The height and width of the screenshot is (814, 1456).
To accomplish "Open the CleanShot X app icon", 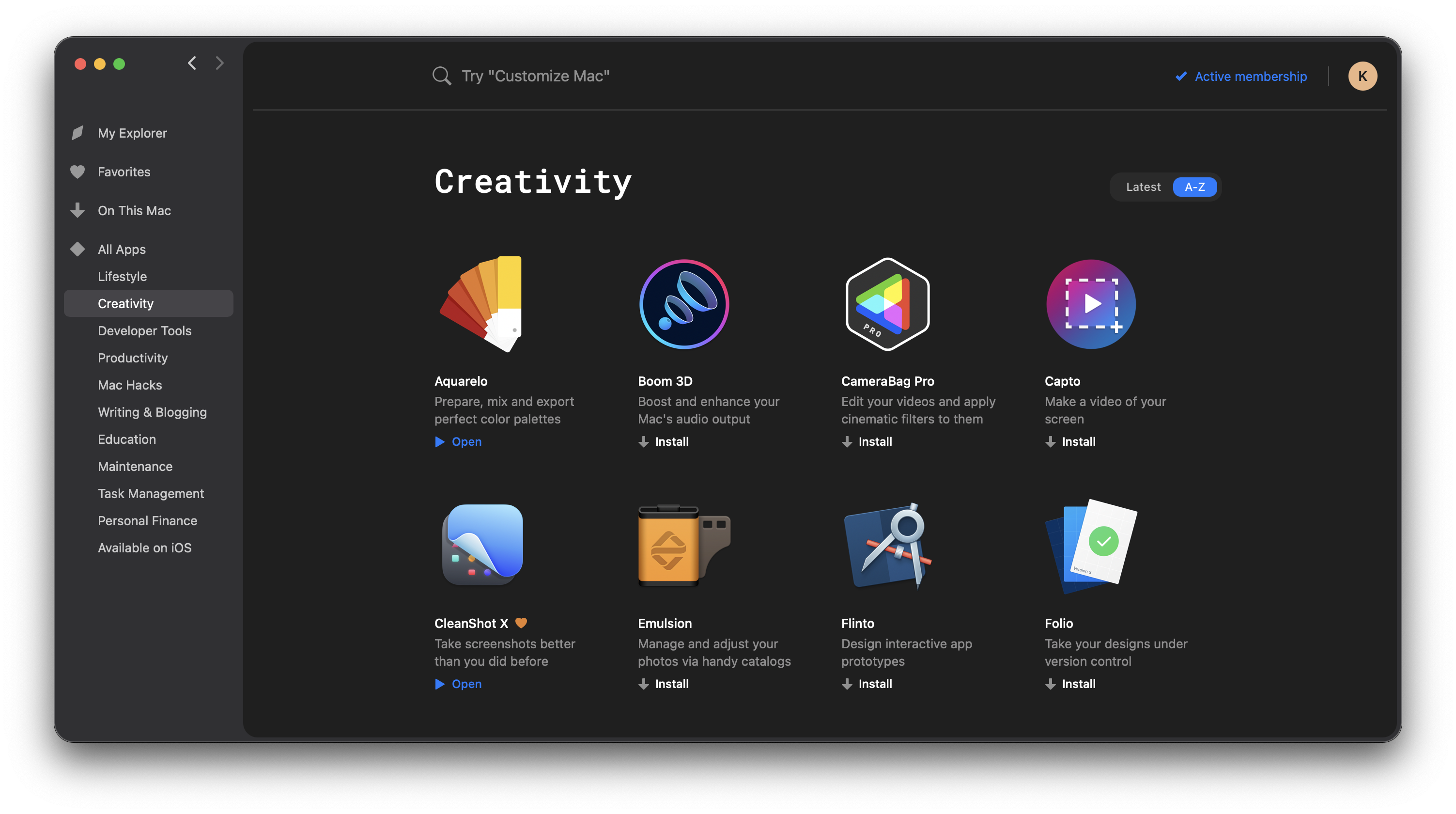I will 482,545.
